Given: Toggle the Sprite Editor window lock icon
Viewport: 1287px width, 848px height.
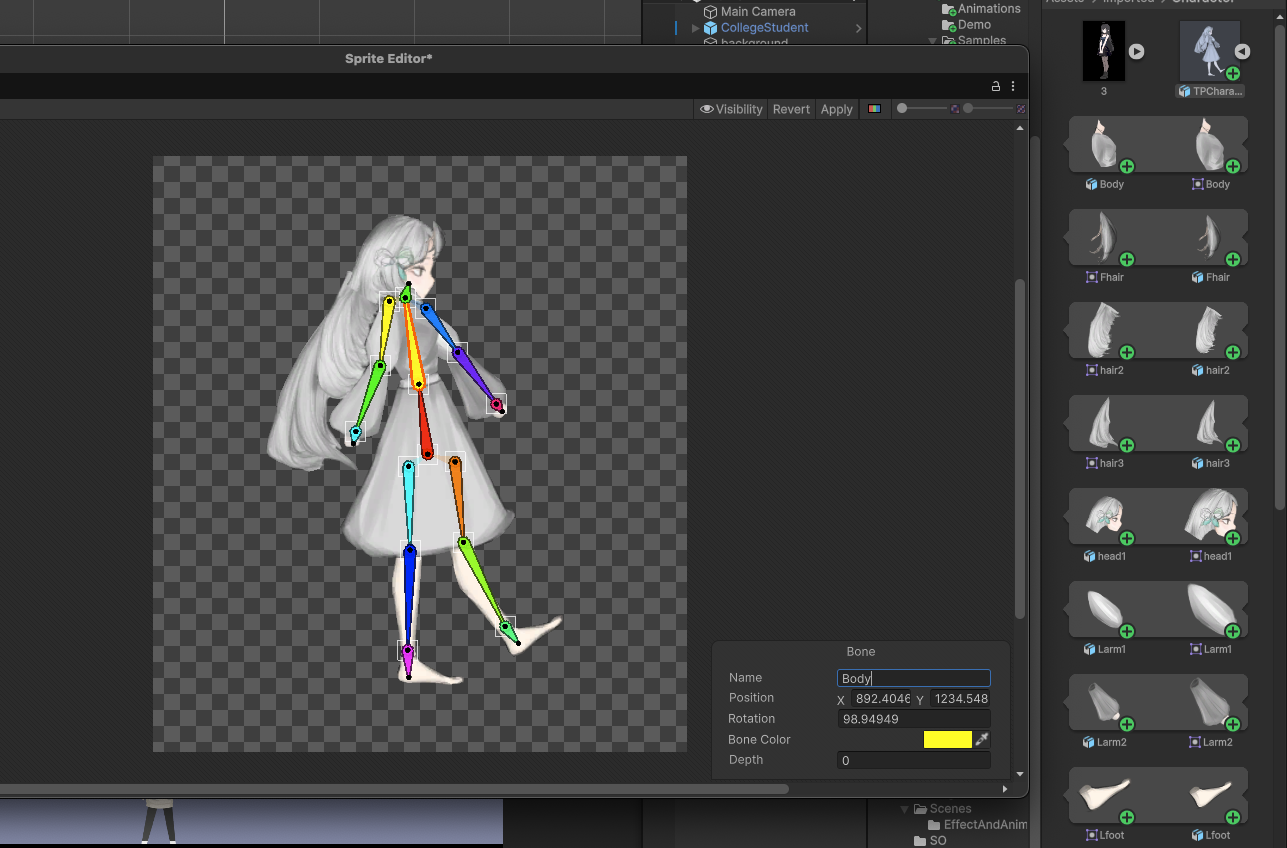Looking at the screenshot, I should [996, 86].
